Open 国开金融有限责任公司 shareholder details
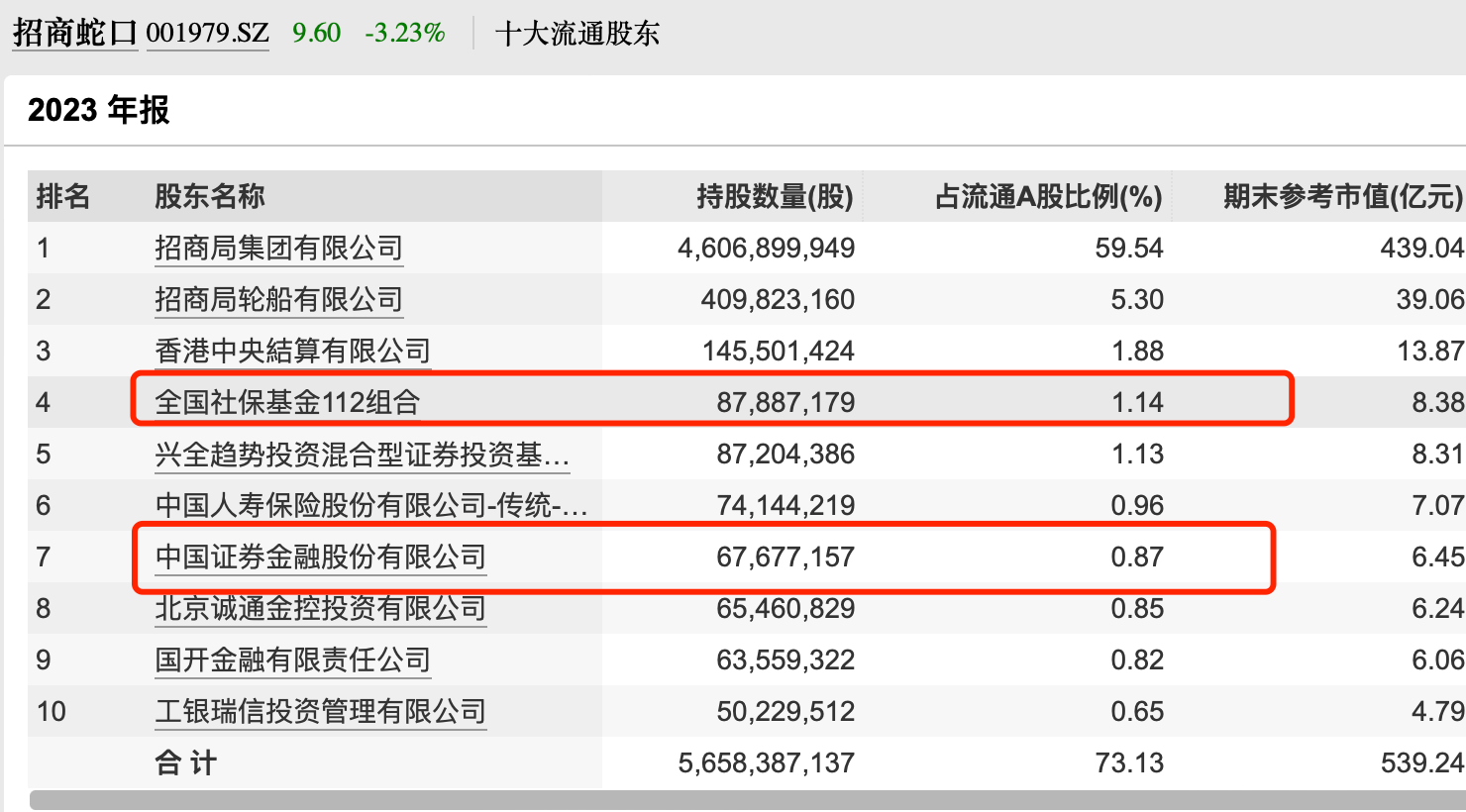 coord(291,660)
